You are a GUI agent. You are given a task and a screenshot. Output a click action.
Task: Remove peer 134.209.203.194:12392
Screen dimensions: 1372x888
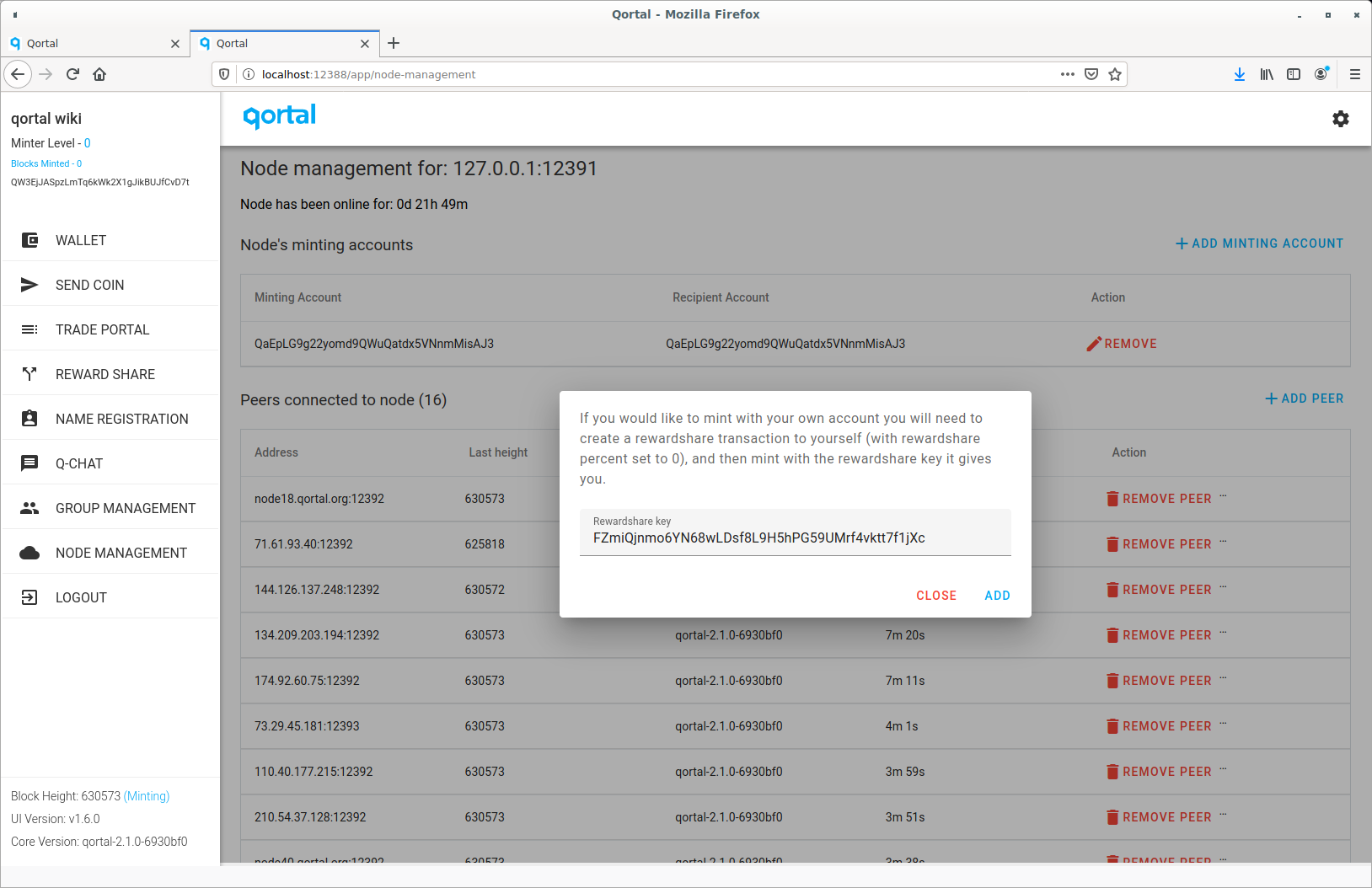click(x=1159, y=635)
